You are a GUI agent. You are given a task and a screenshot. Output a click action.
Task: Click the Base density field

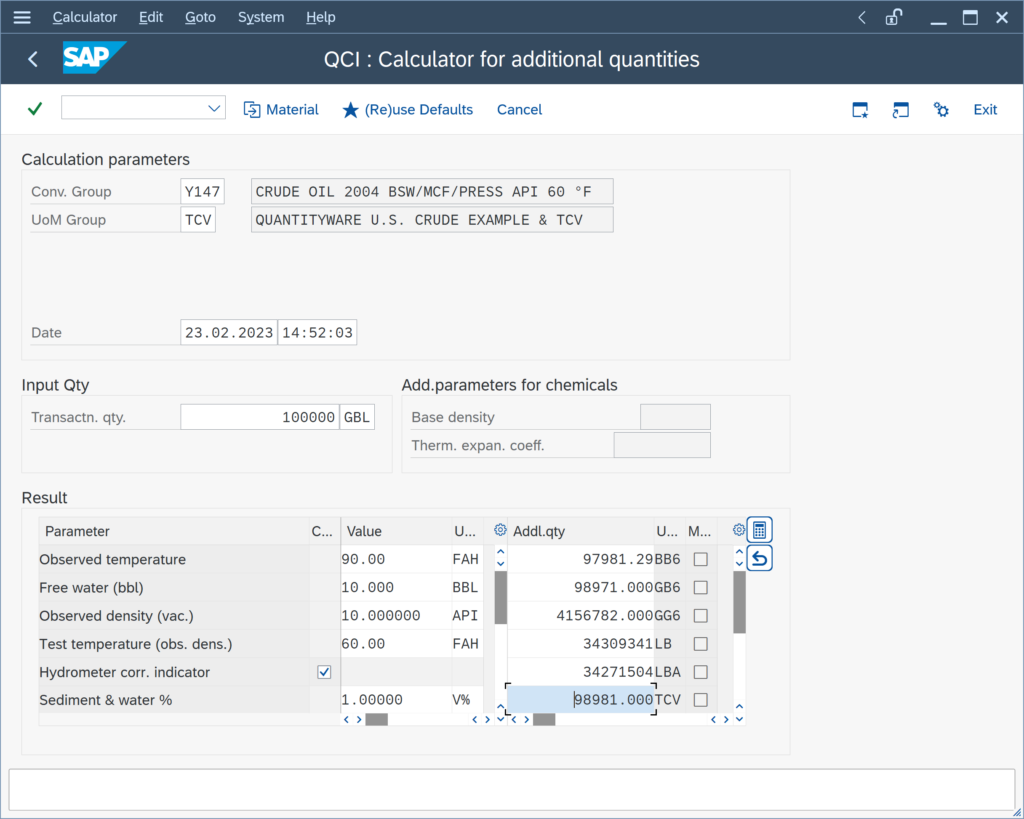pyautogui.click(x=675, y=417)
